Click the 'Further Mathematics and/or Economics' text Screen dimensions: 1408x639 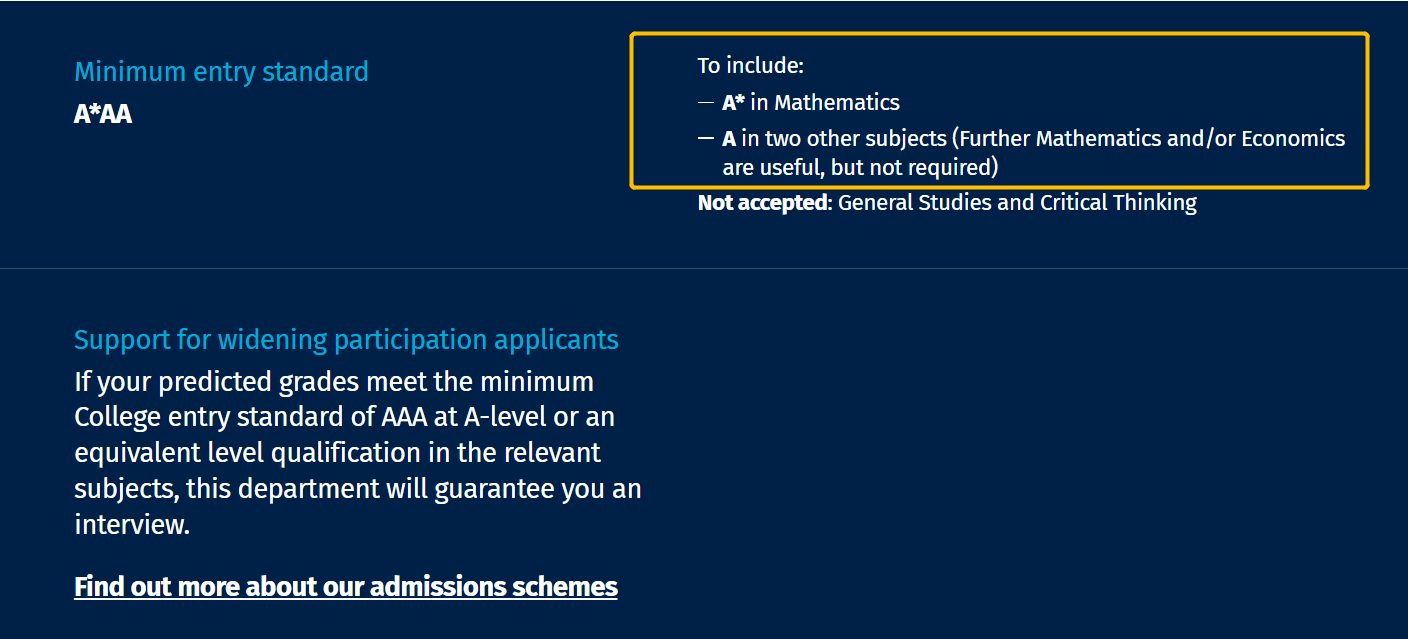[1152, 138]
